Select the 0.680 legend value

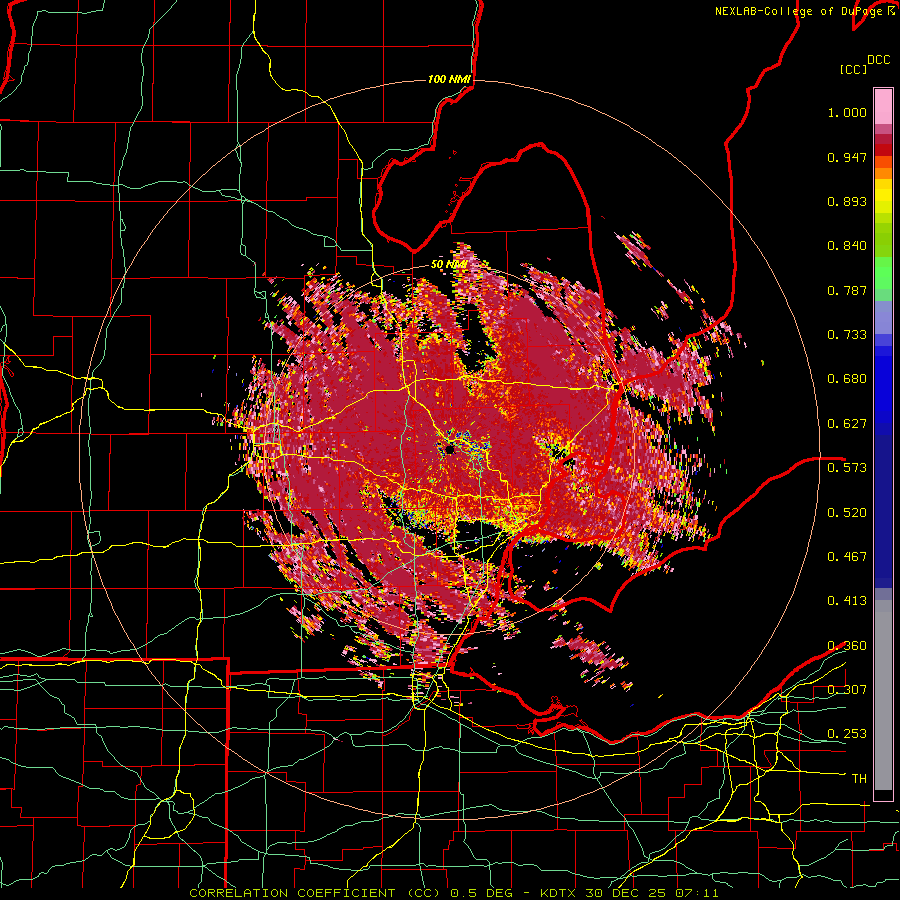(x=847, y=379)
